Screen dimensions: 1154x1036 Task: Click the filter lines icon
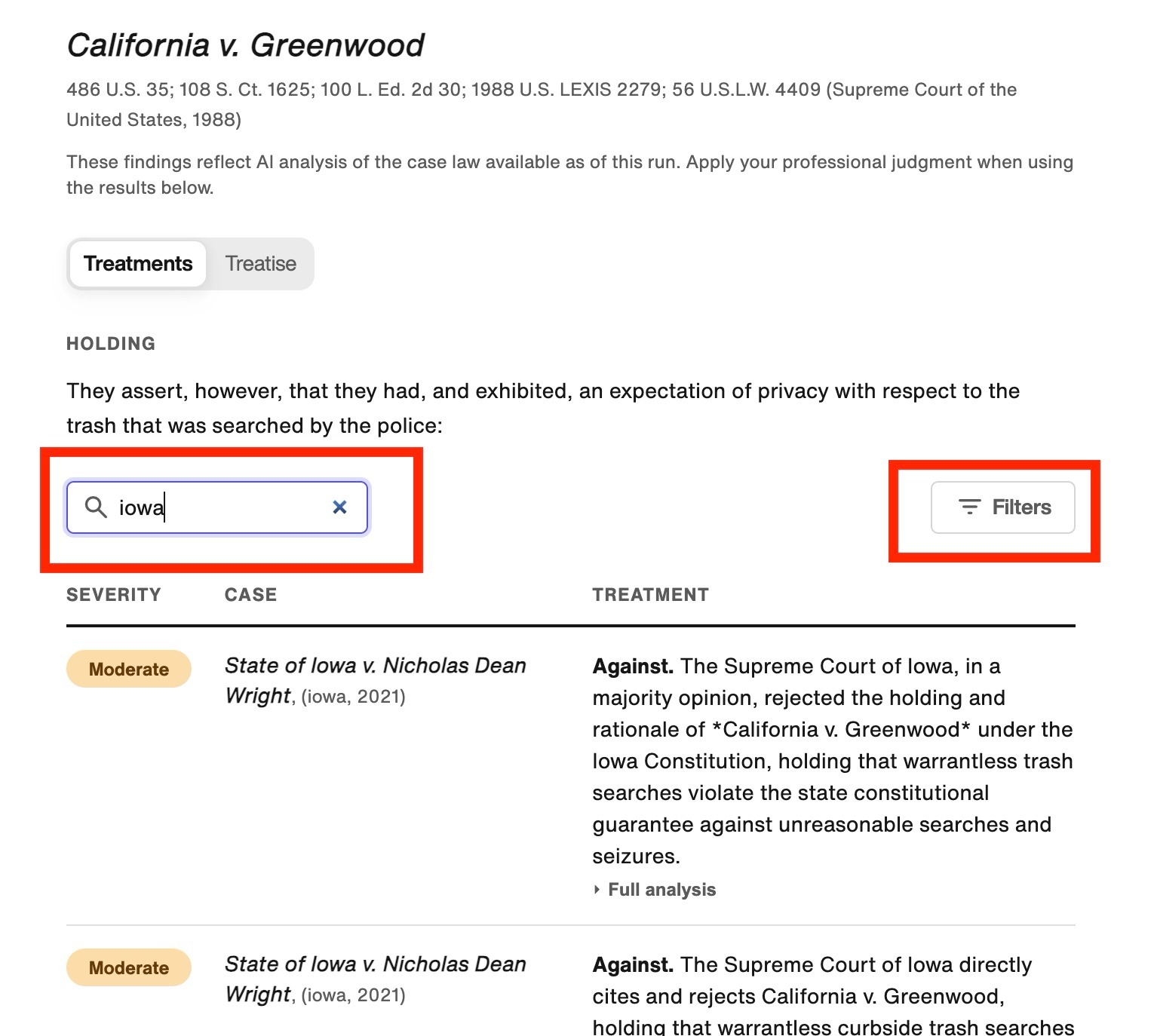click(969, 507)
